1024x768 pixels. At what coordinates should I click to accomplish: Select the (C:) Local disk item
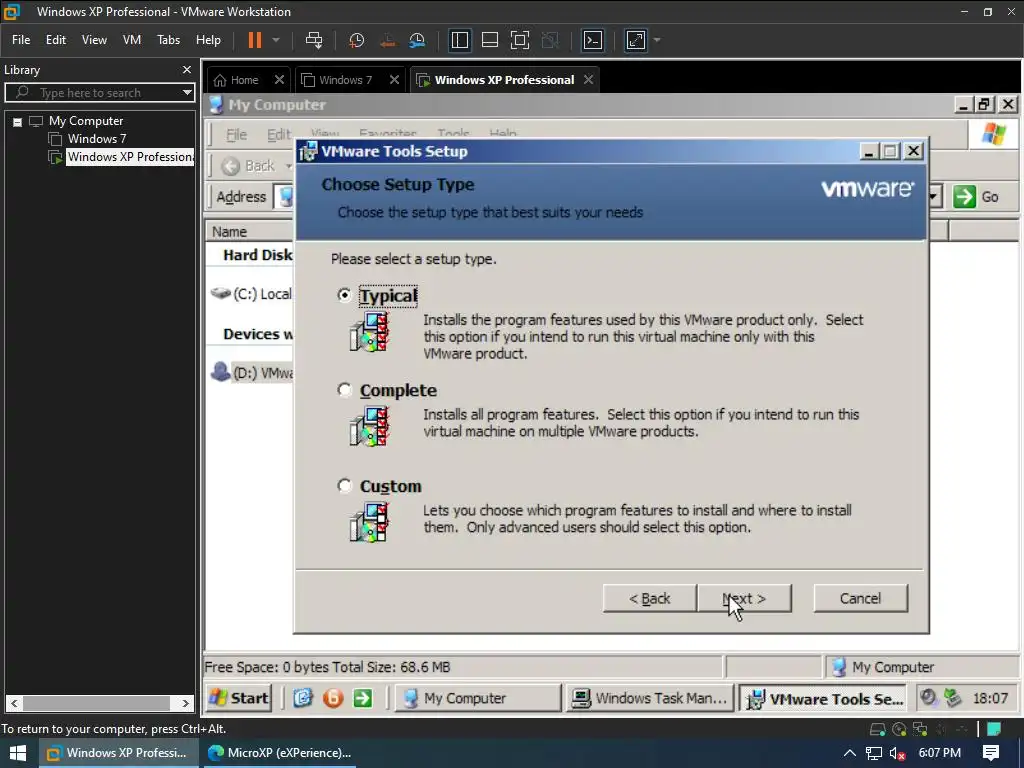click(252, 294)
